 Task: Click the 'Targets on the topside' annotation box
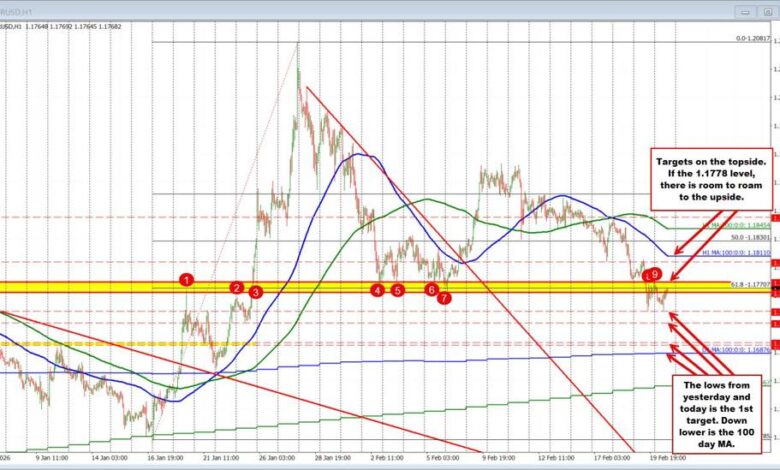[701, 177]
